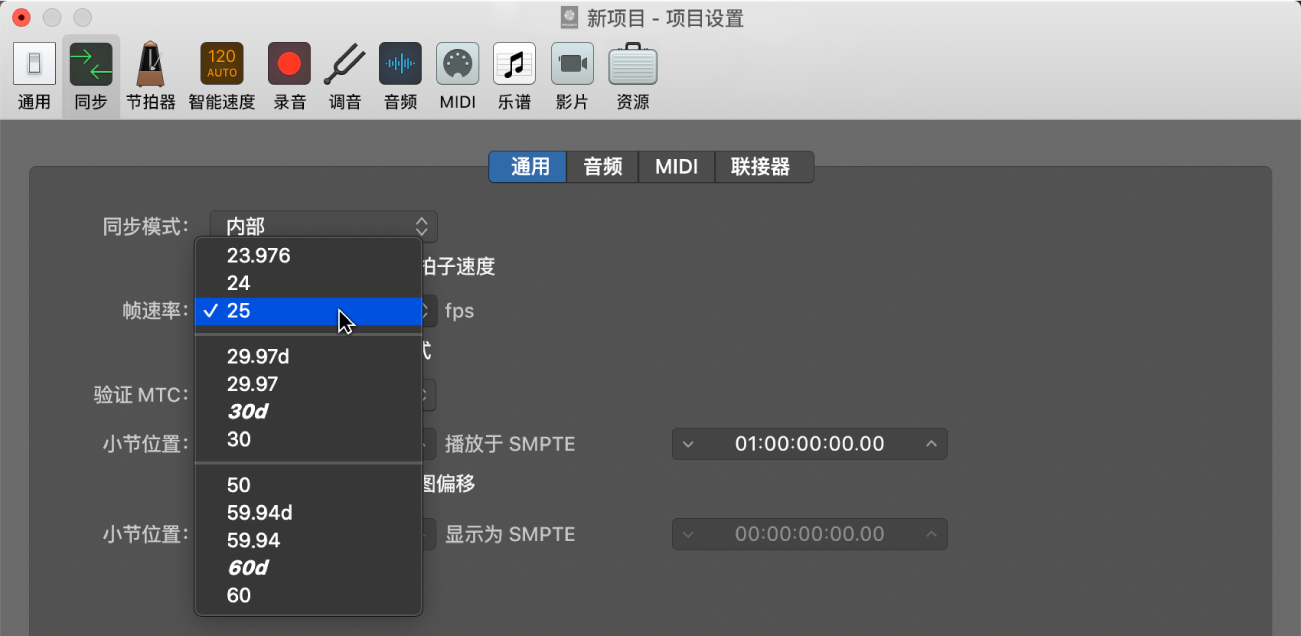Switch to the MIDI sub-tab

(x=677, y=167)
